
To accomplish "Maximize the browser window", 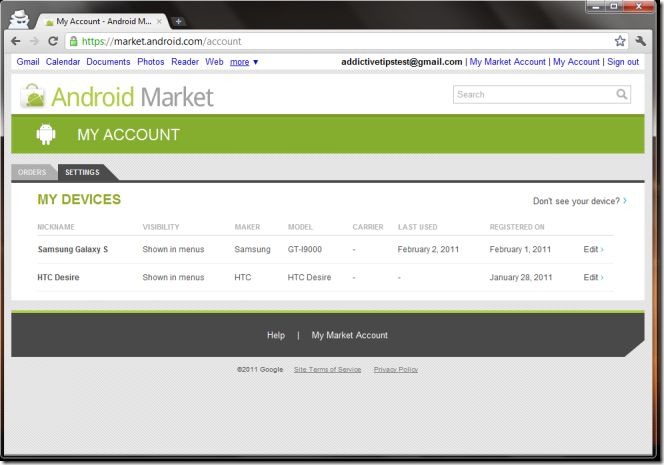I will tap(614, 6).
